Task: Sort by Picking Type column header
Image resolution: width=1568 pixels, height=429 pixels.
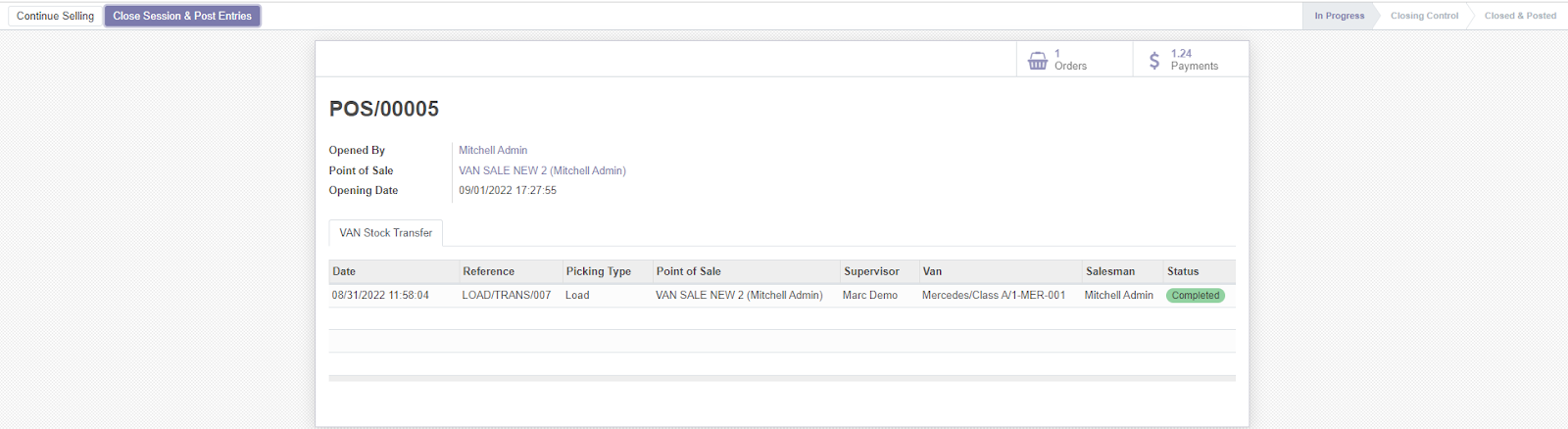Action: pyautogui.click(x=598, y=271)
